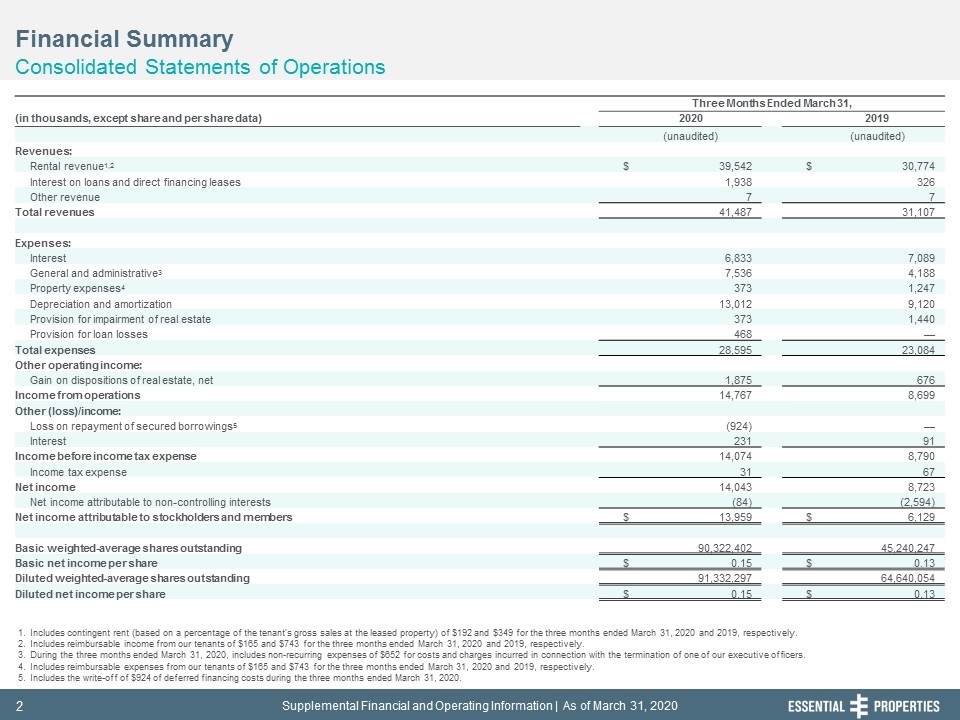The image size is (960, 720).
Task: Select 'General and administrative' row label
Action: (96, 273)
